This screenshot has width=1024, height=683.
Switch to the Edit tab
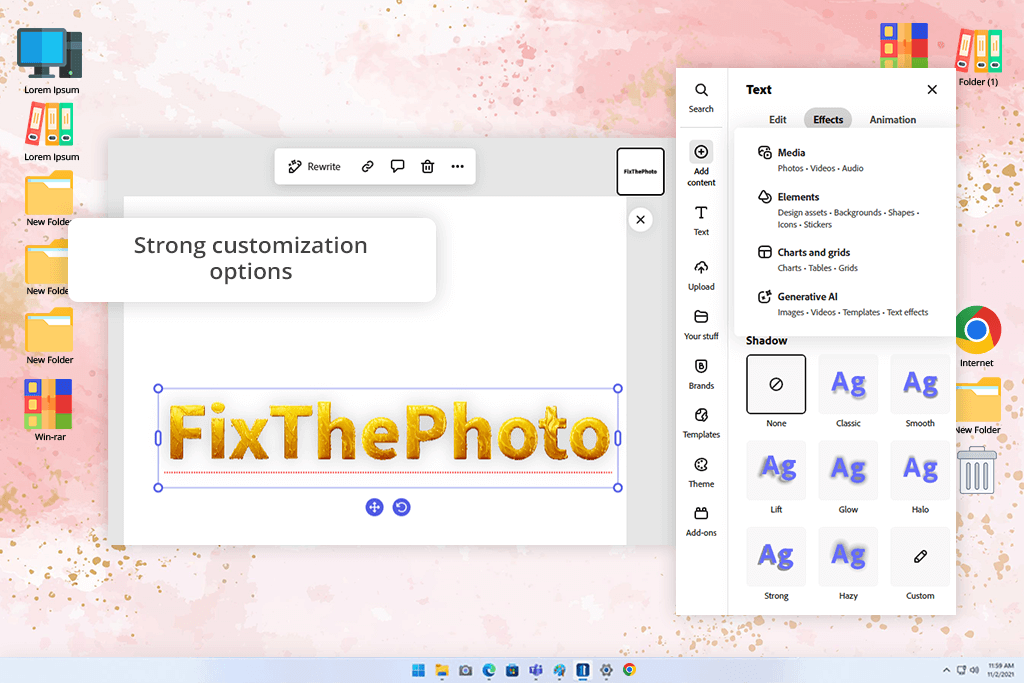click(777, 119)
